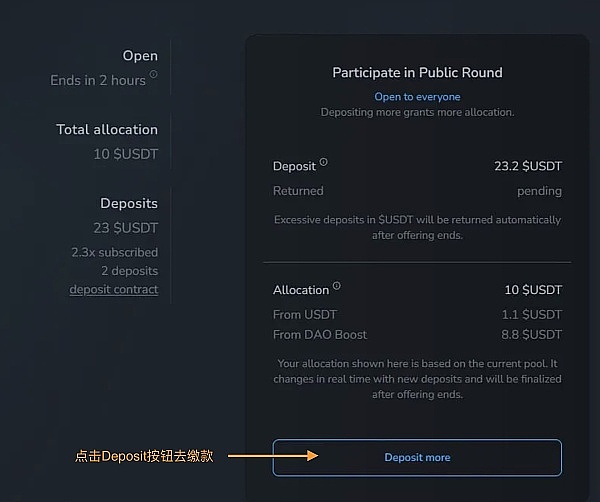
Task: Click the Deposits heading in left column
Action: [129, 203]
